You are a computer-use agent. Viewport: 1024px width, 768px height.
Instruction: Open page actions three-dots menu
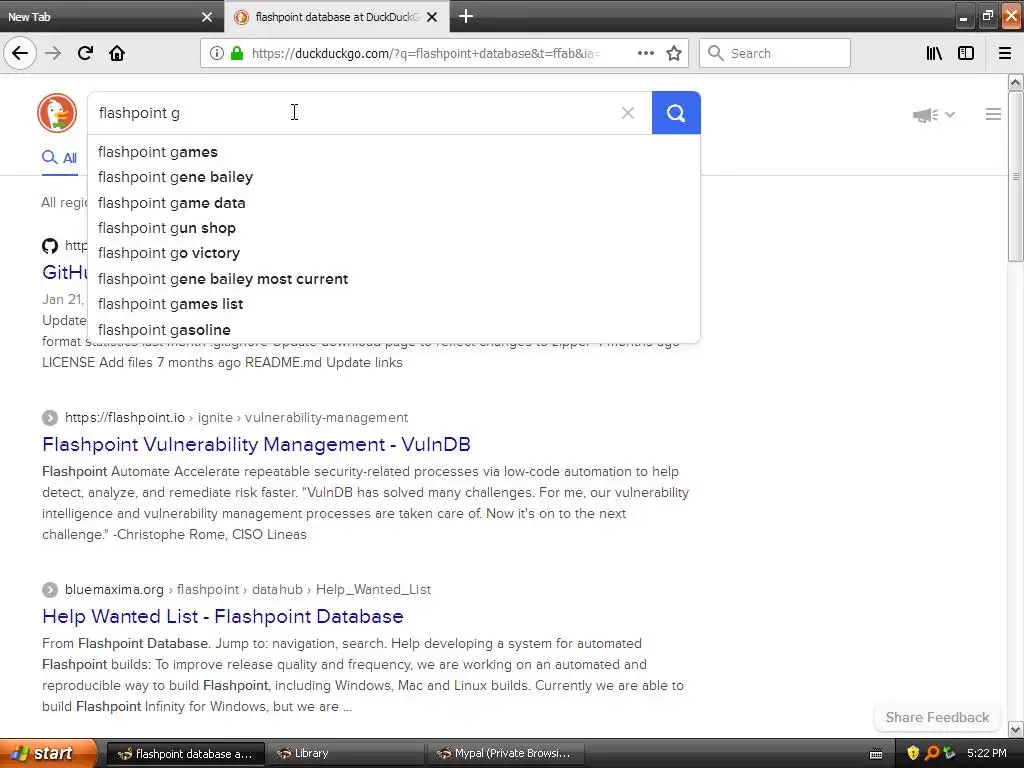[x=645, y=53]
